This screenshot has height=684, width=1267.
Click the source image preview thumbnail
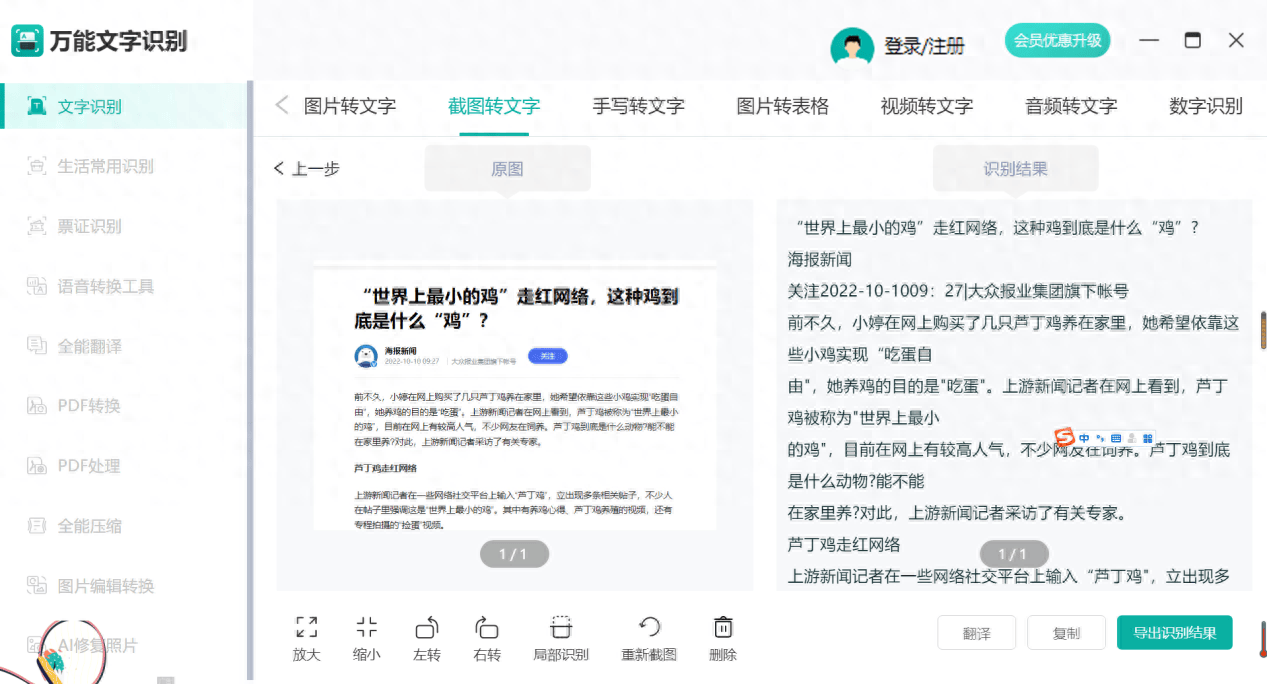click(x=514, y=395)
